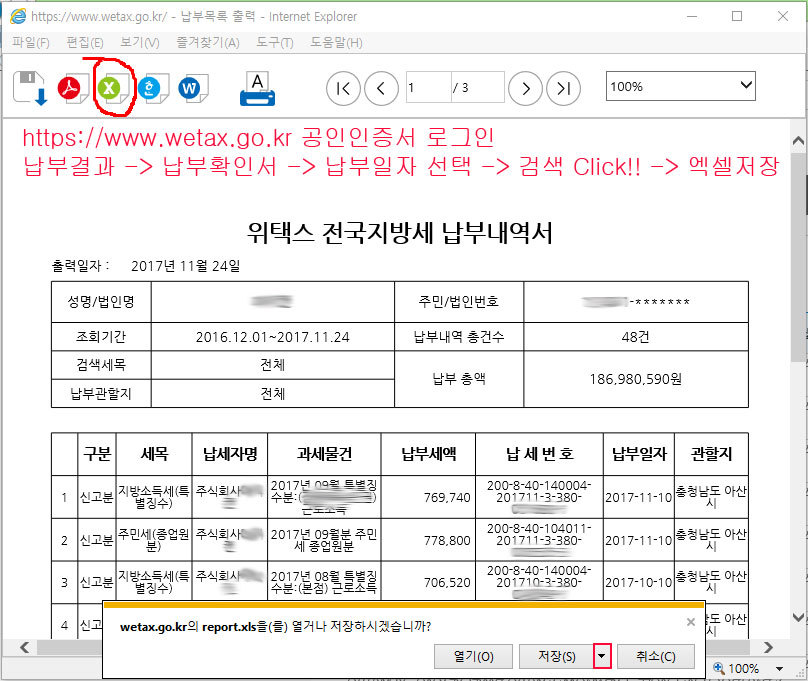The height and width of the screenshot is (681, 808).
Task: Click the 778,800 tax amount cell
Action: point(428,540)
